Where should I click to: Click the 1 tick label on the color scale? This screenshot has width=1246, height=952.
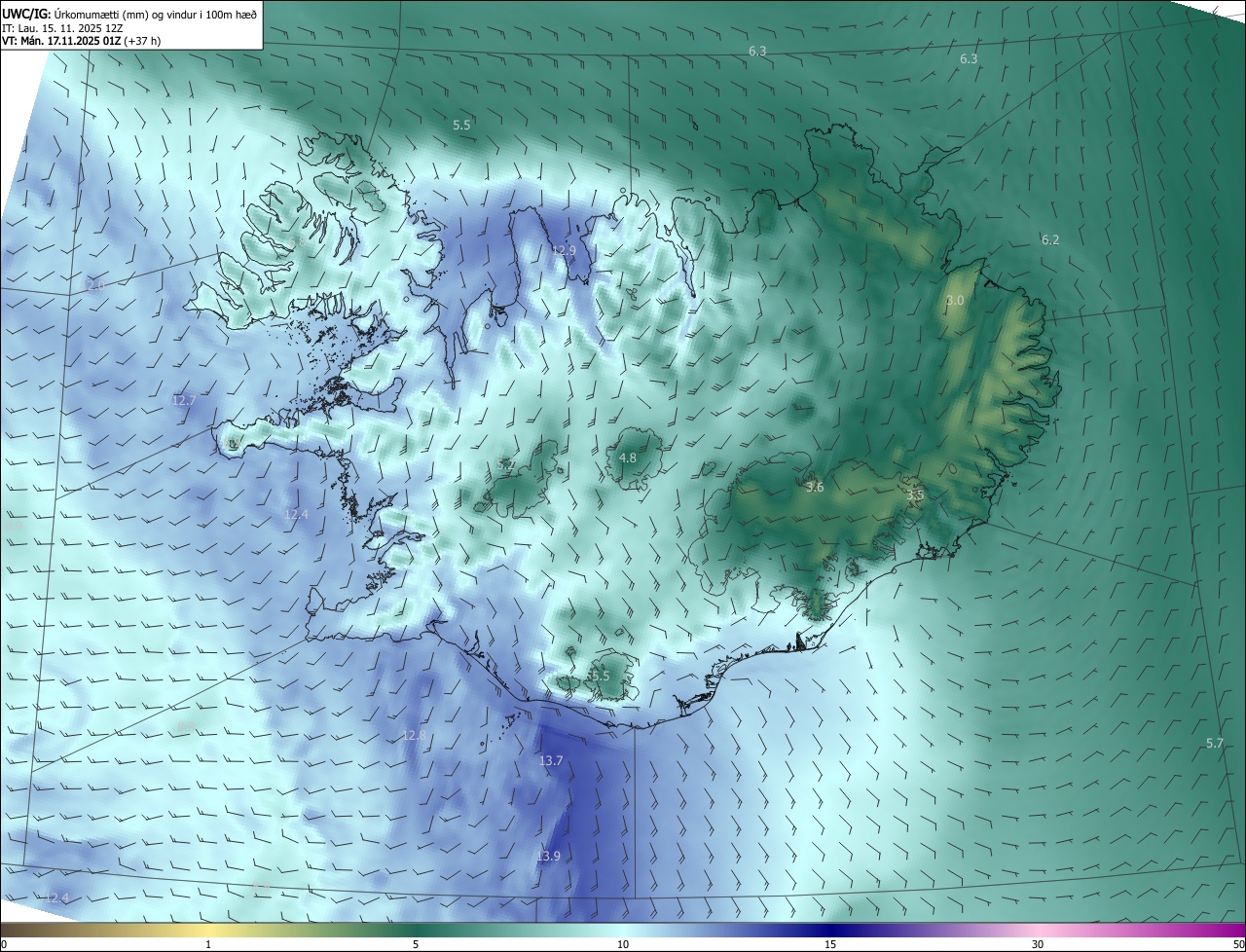click(x=208, y=944)
